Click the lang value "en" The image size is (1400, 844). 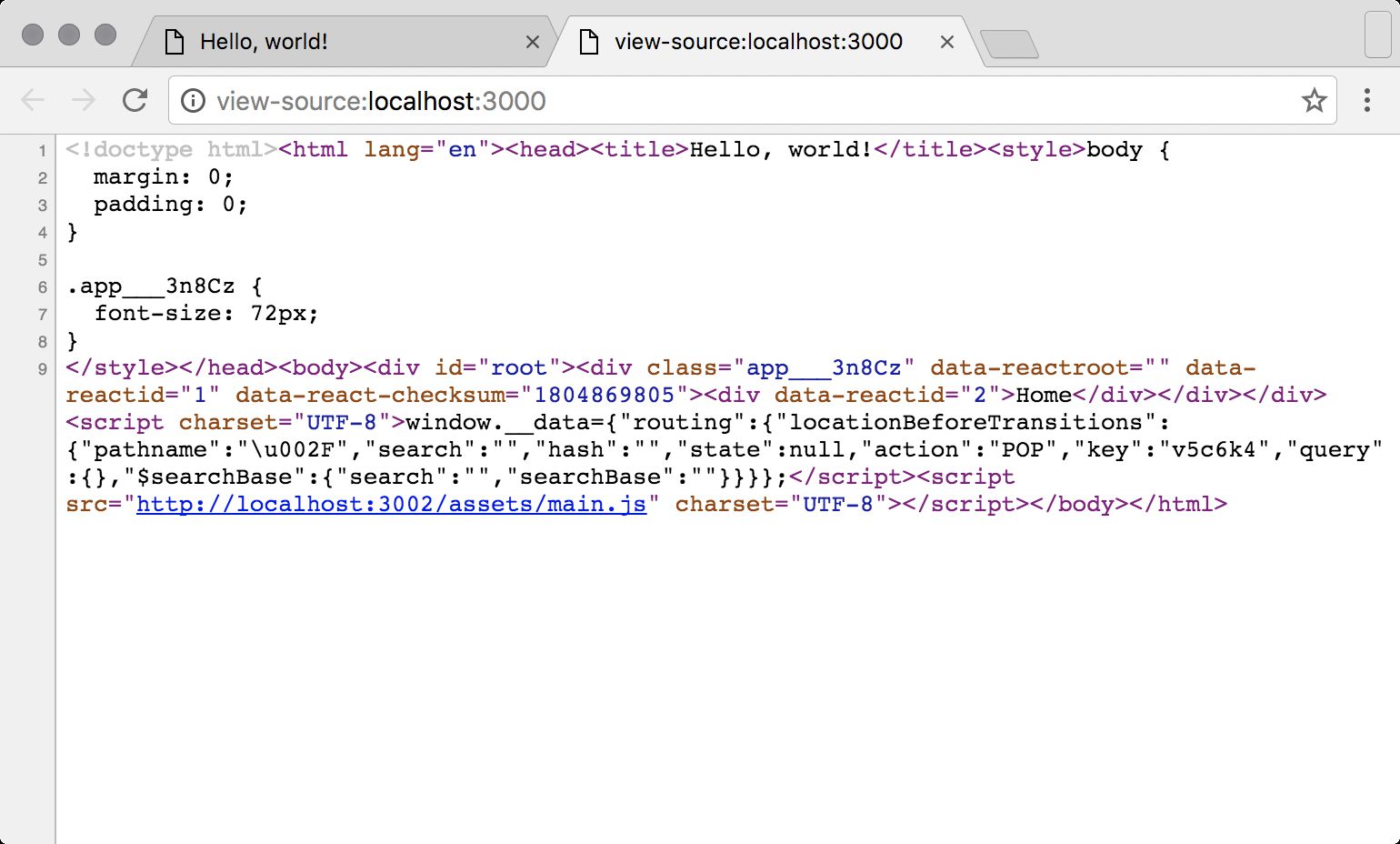point(462,149)
